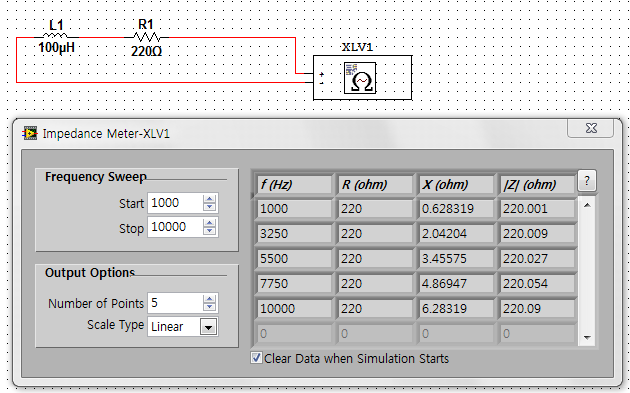This screenshot has width=630, height=393.
Task: Decrement Number of Points using down arrow
Action: 209,307
